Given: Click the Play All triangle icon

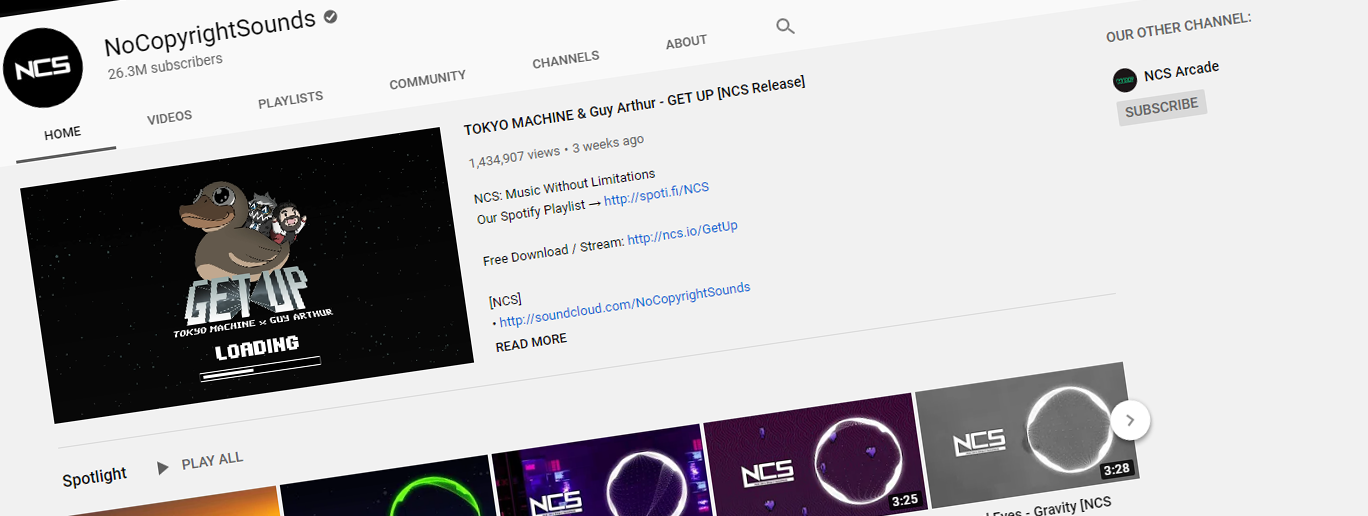Looking at the screenshot, I should pos(163,467).
